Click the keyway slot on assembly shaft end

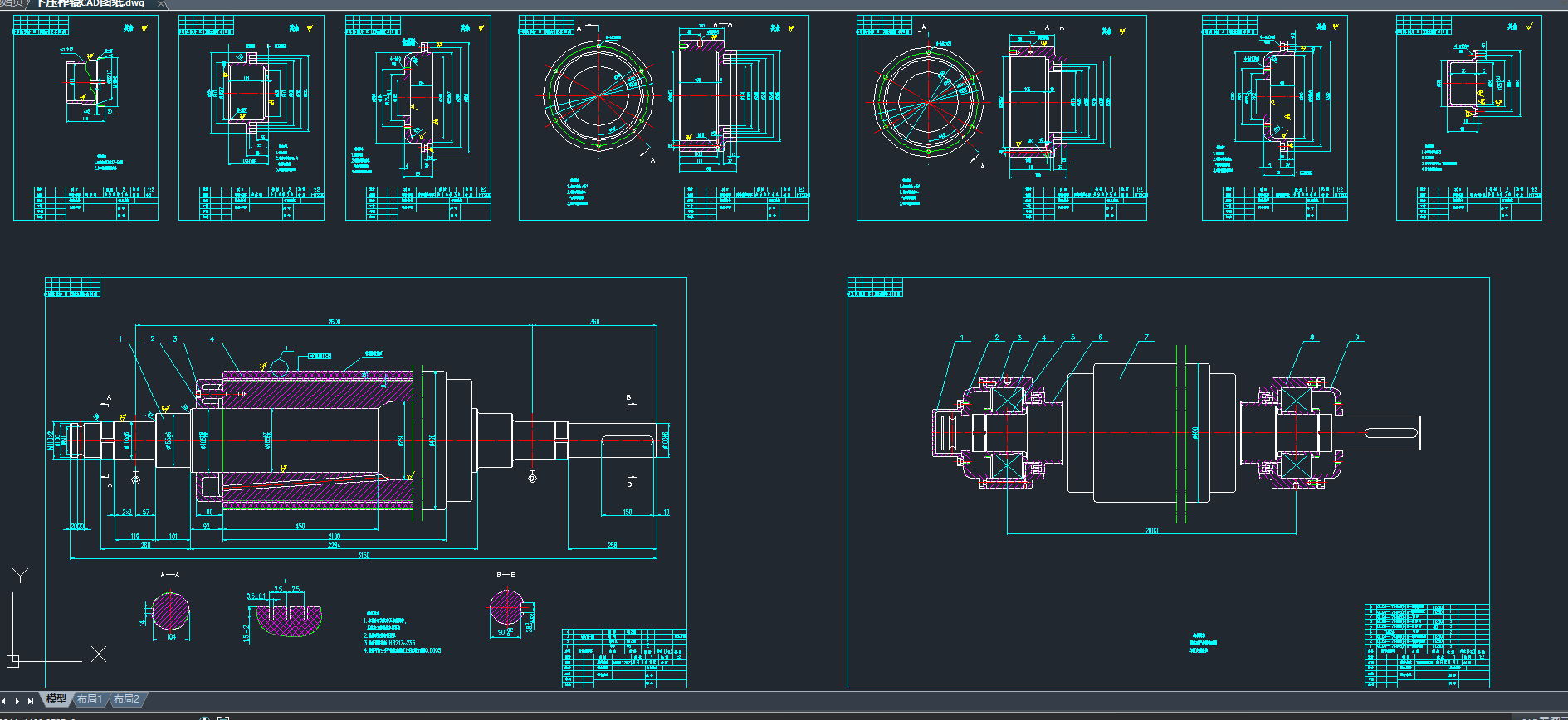coord(1390,433)
